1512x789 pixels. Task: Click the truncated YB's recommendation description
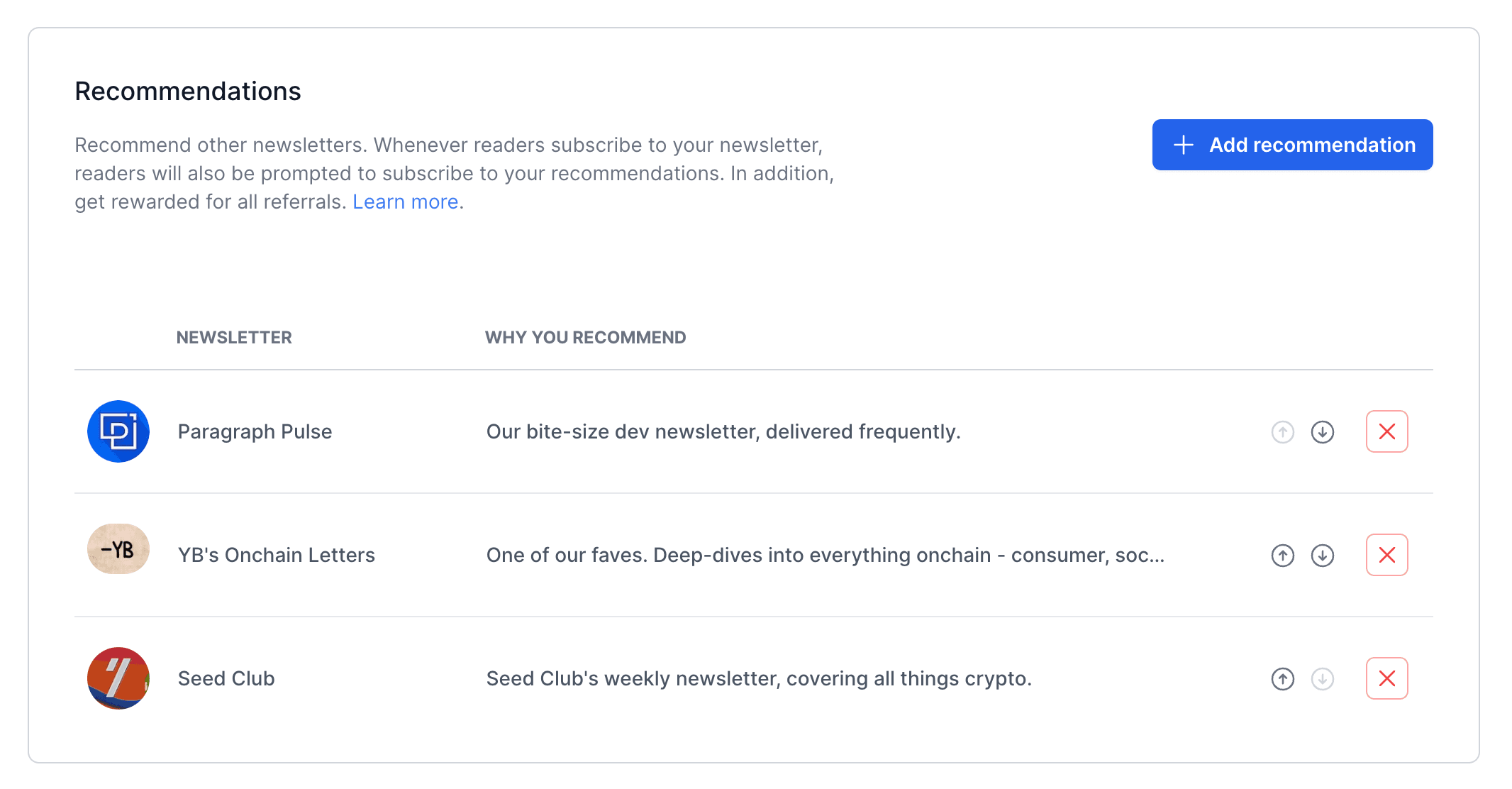pyautogui.click(x=825, y=555)
